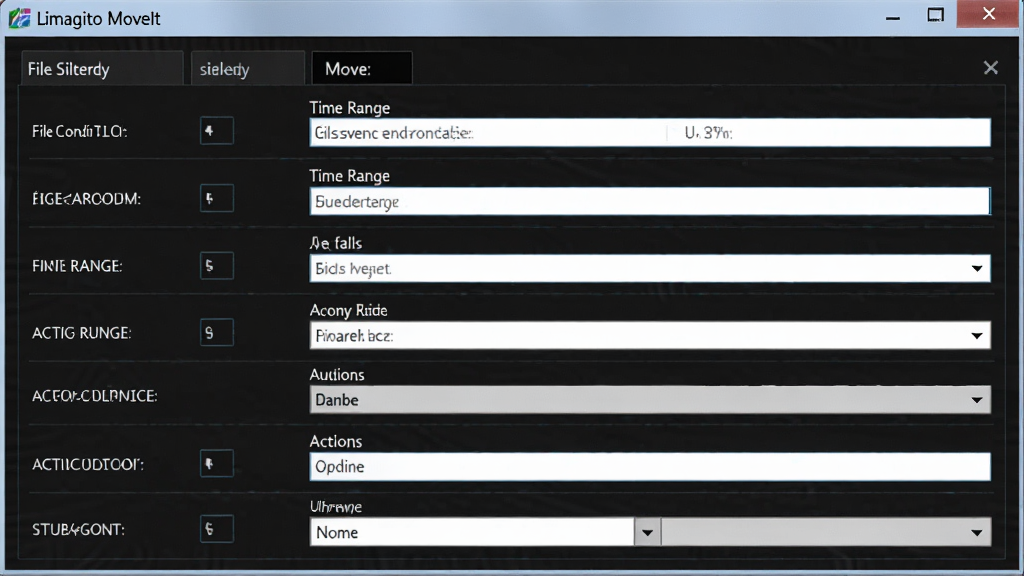This screenshot has height=576, width=1024.
Task: Click the small box beside File ConditTLO
Action: click(x=217, y=131)
